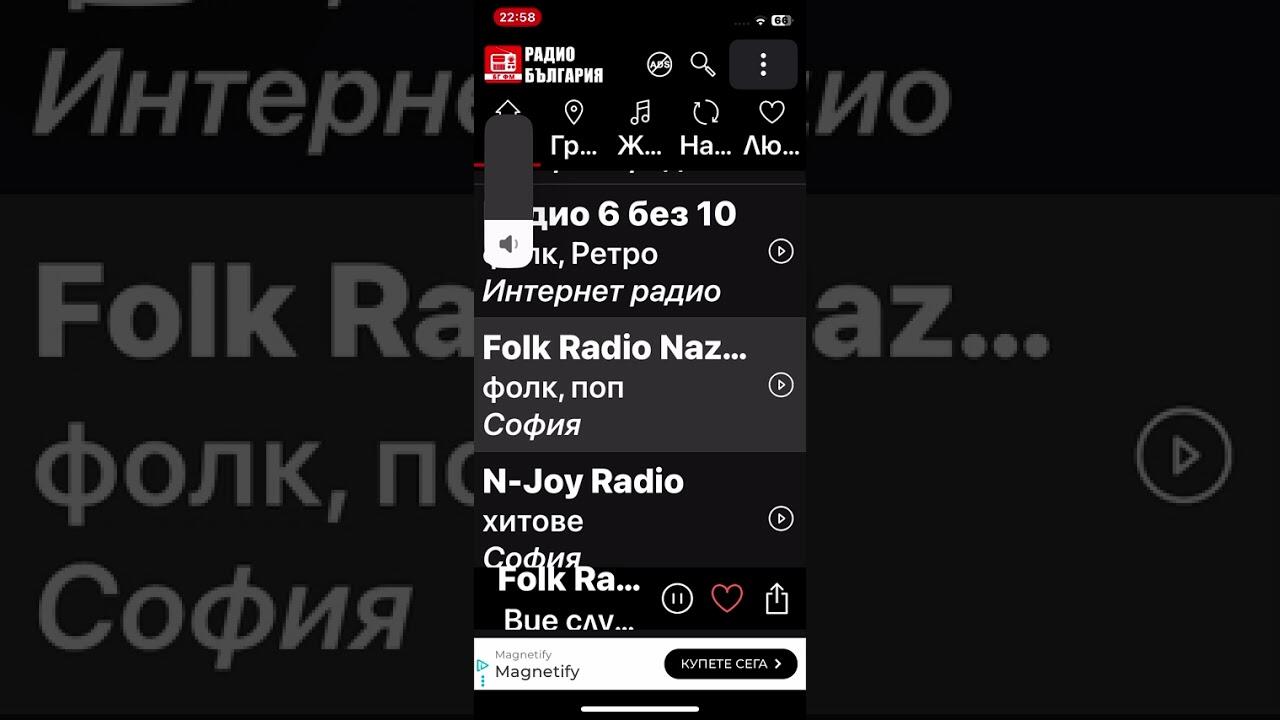Screen dimensions: 1280x720
Task: Toggle favorite heart in player bar
Action: [727, 599]
